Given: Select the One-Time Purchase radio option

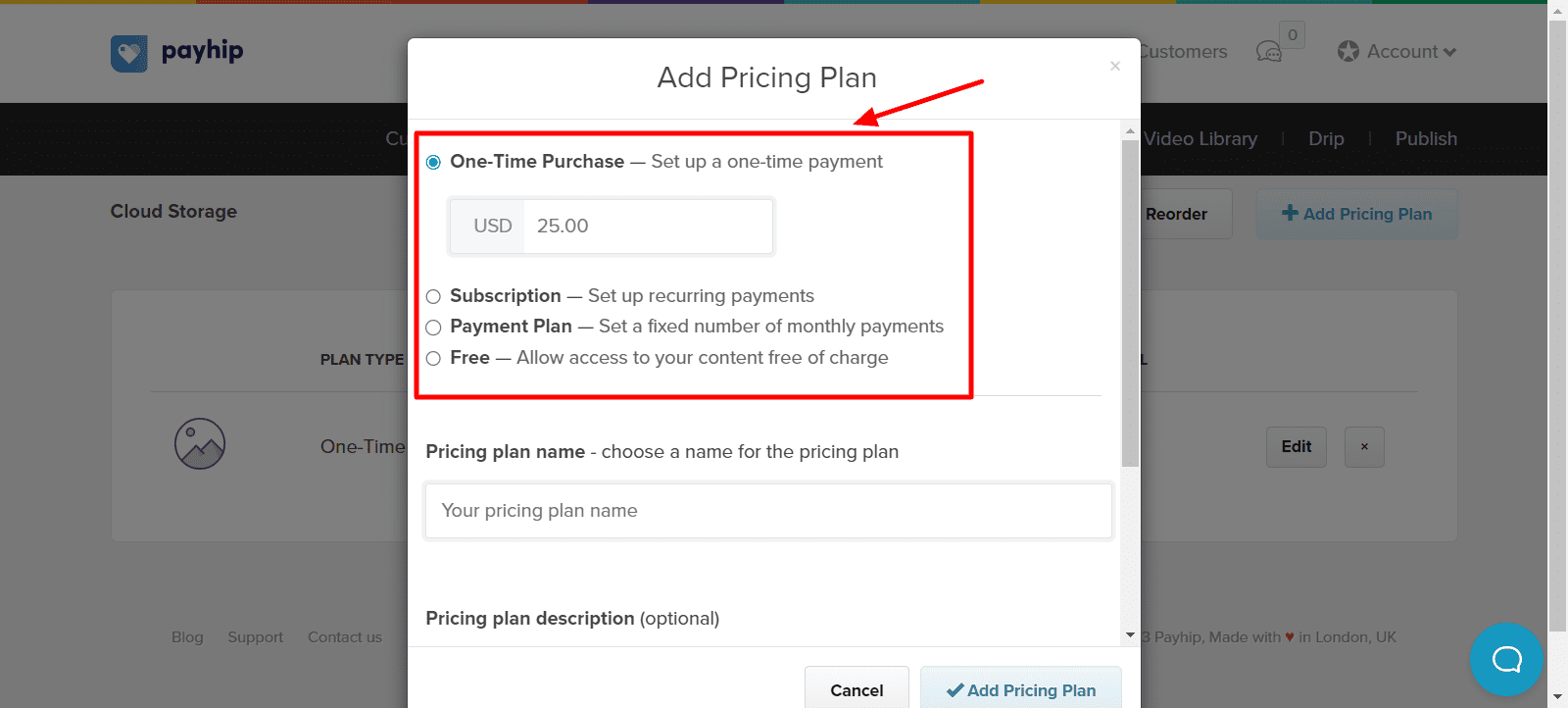Looking at the screenshot, I should tap(434, 163).
